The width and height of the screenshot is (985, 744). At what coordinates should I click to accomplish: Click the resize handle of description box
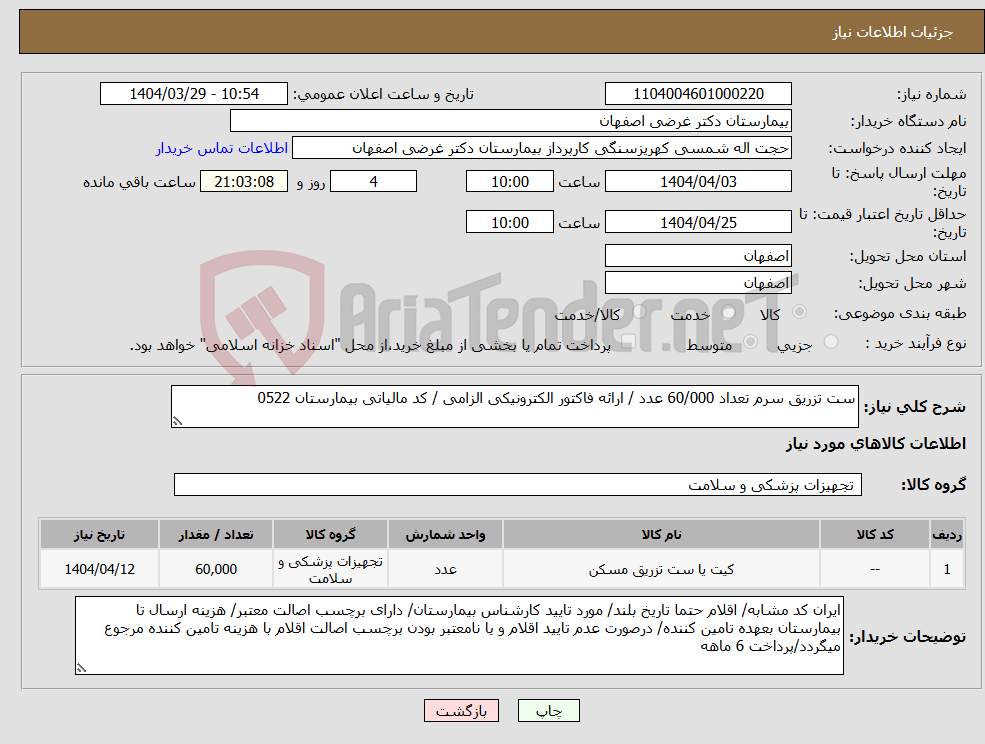point(177,422)
